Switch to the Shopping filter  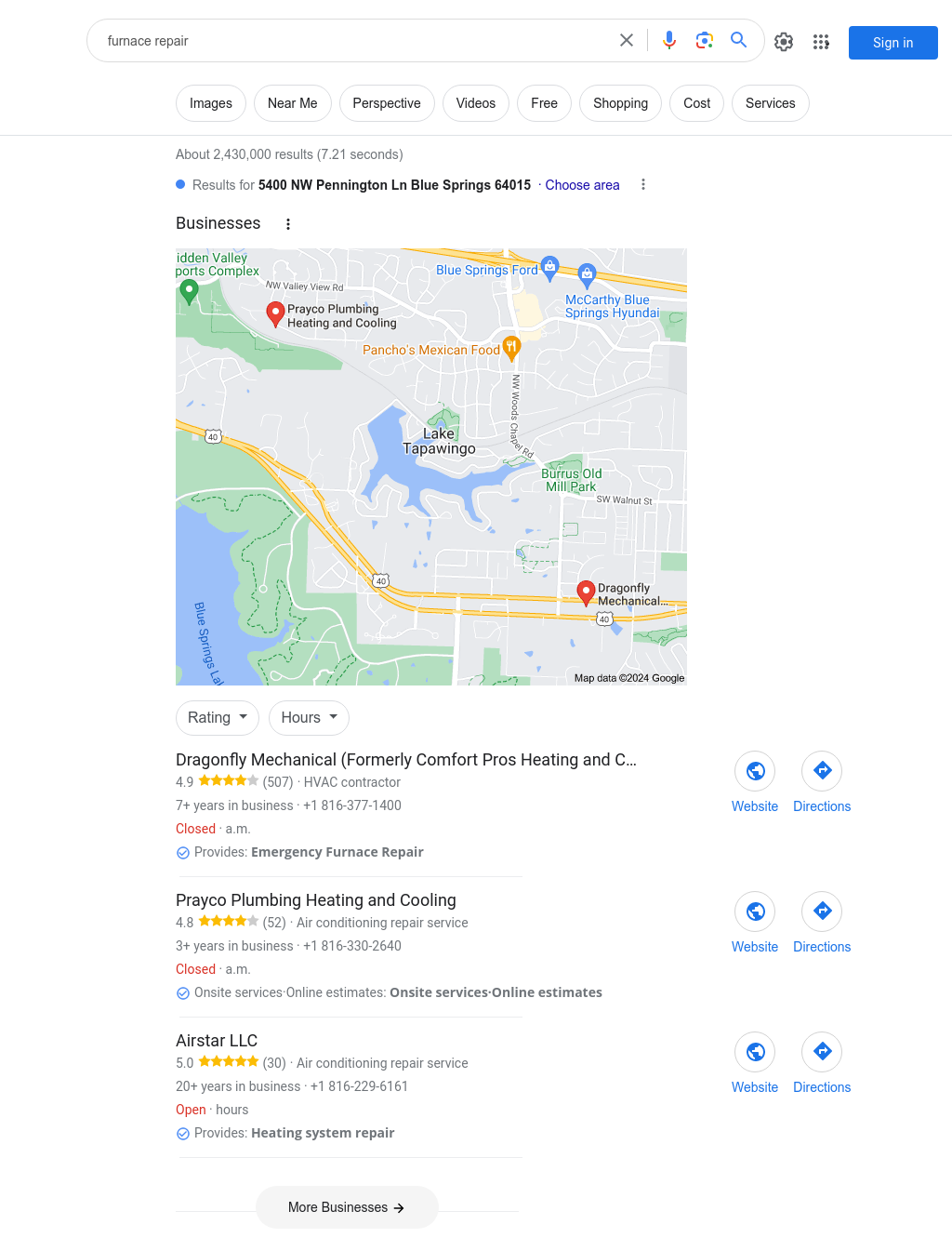(x=621, y=103)
